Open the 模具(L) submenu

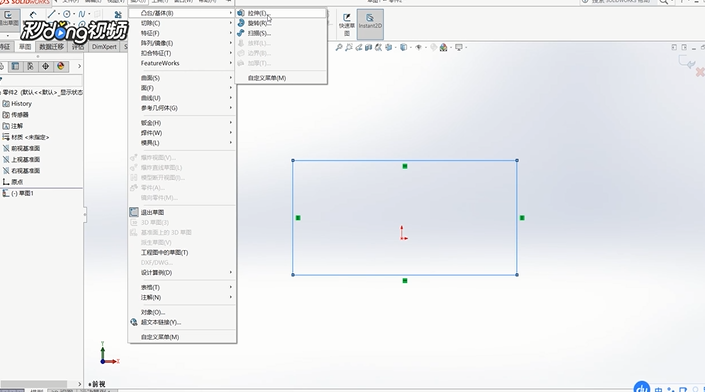182,143
